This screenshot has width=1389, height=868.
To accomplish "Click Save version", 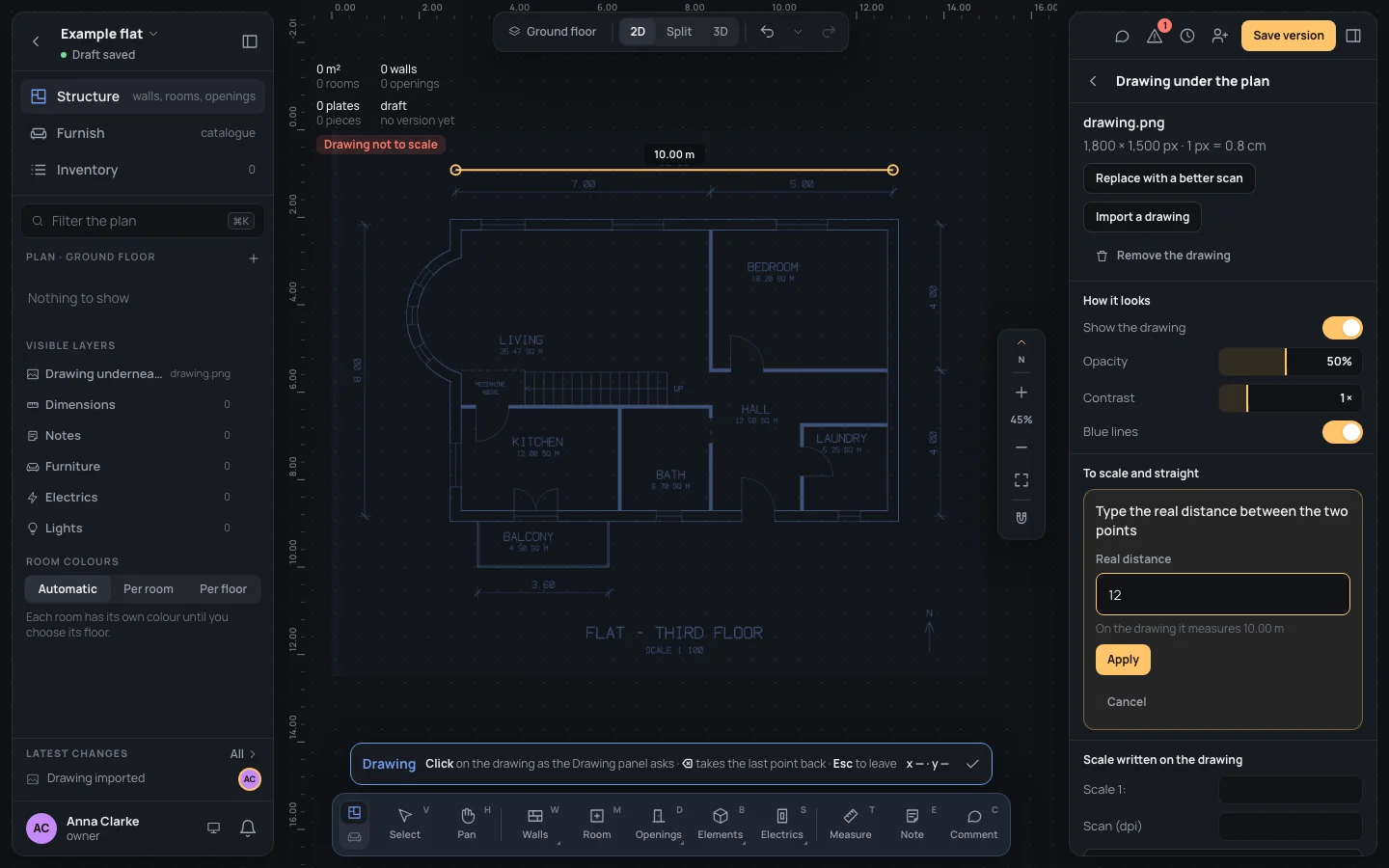I will [x=1289, y=36].
